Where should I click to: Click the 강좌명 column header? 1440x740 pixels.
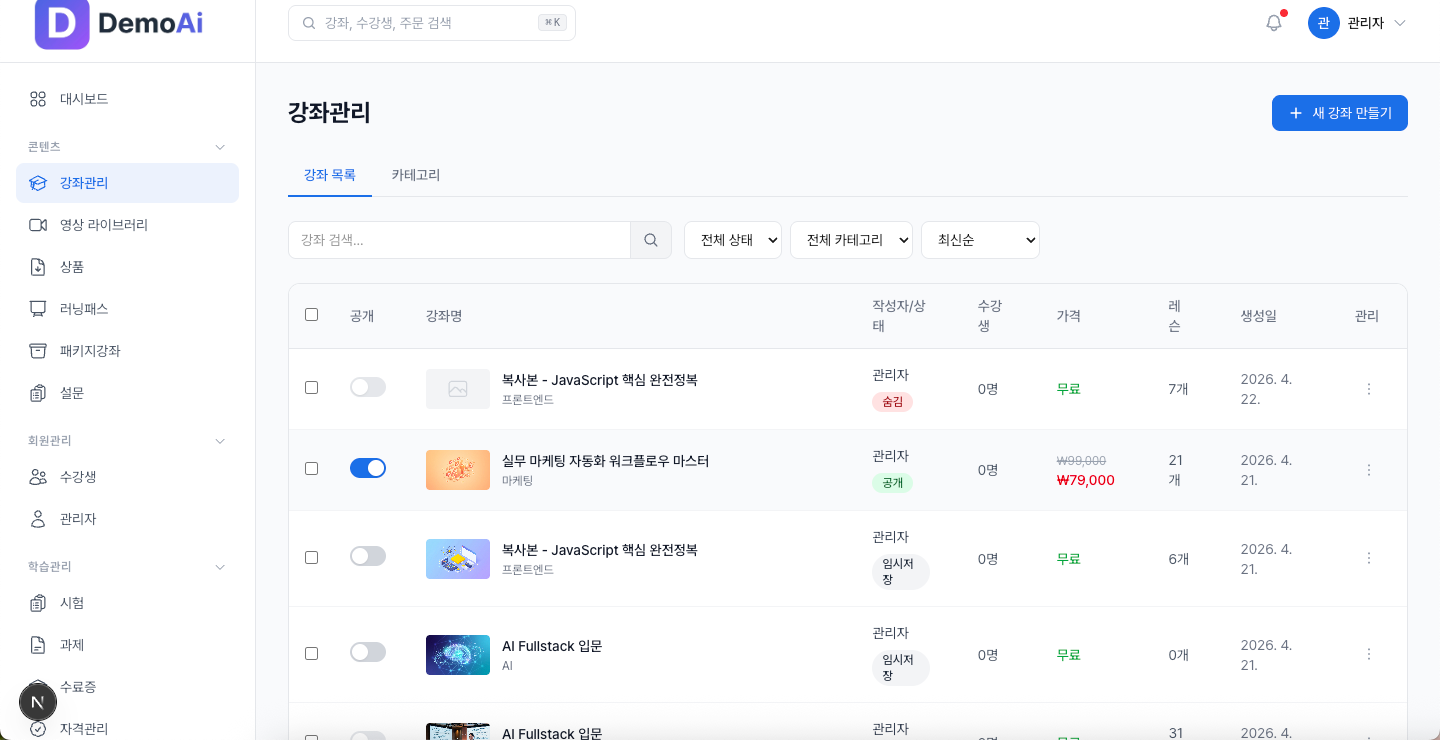coord(444,316)
